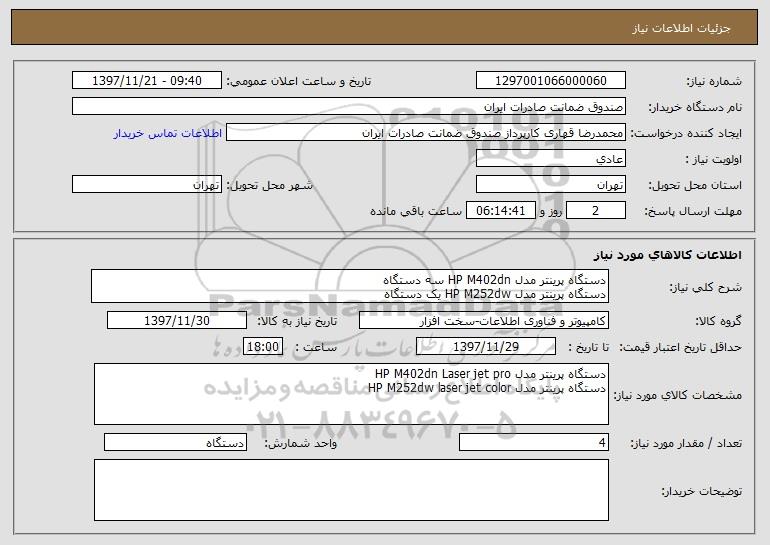Click the goods group field کامپیوتر و فناوری اطلاعات

(484, 321)
